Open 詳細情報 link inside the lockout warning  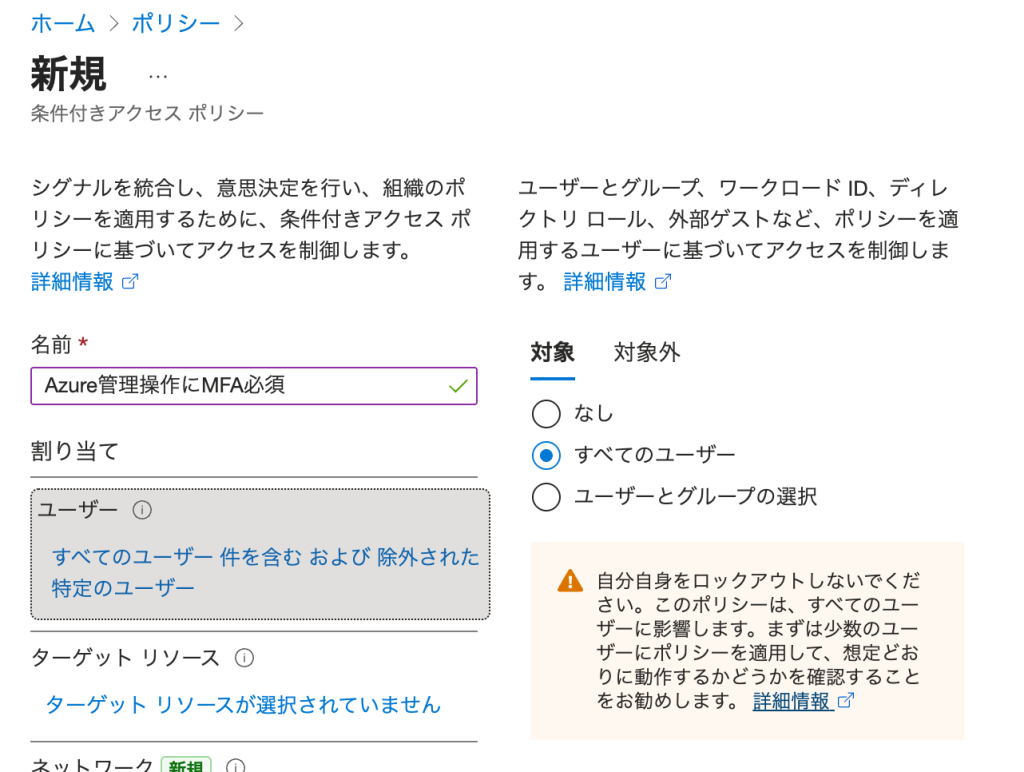tap(792, 701)
